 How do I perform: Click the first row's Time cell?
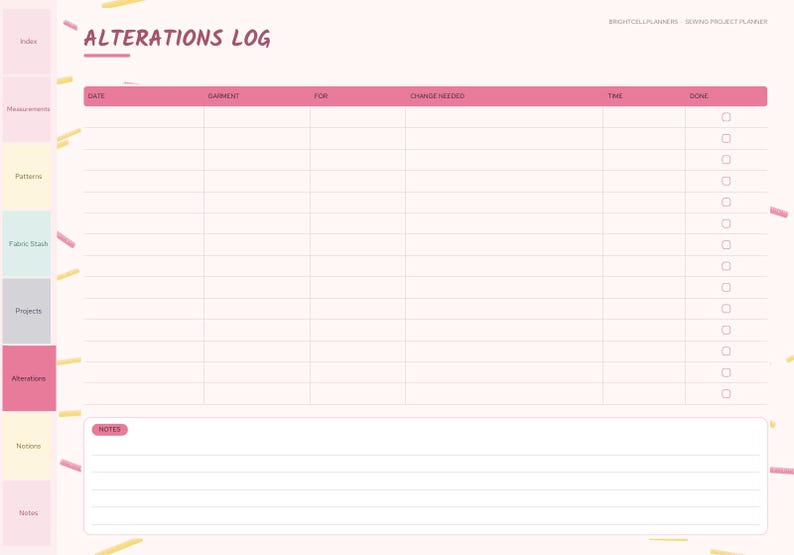point(644,117)
